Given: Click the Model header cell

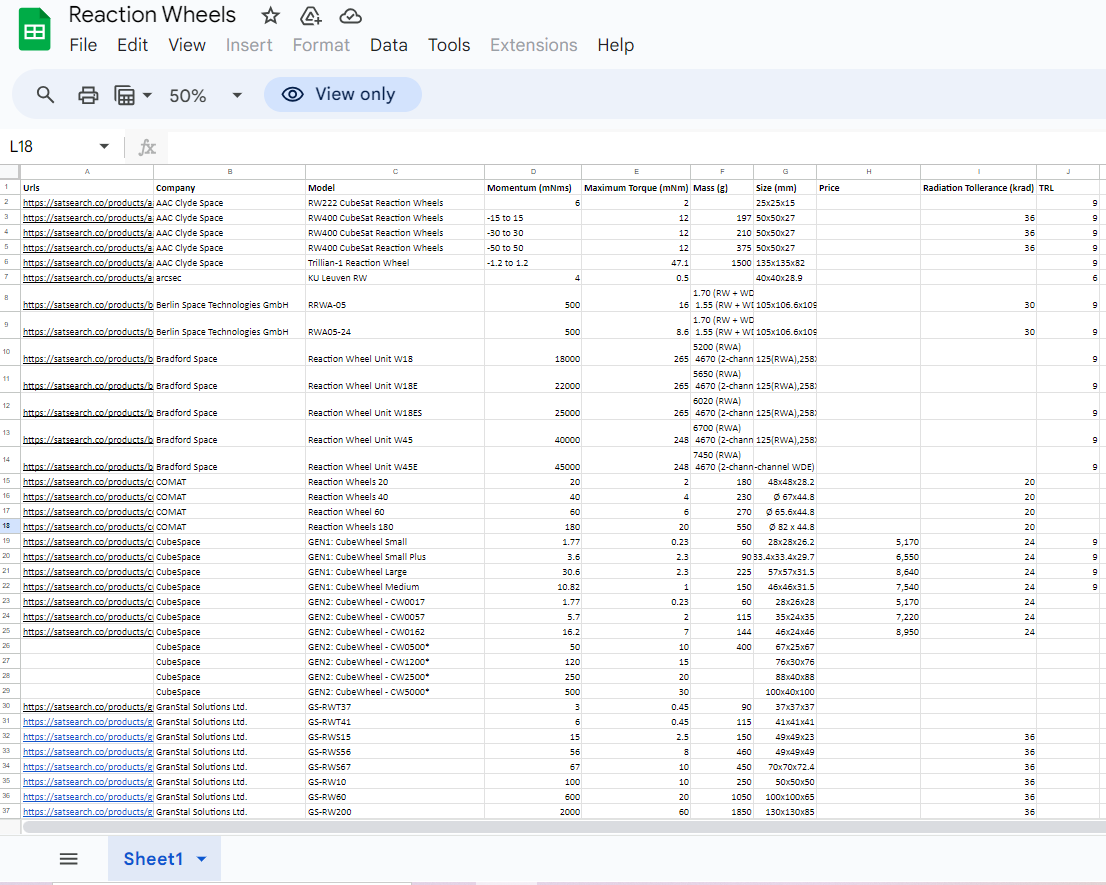Looking at the screenshot, I should (x=395, y=188).
